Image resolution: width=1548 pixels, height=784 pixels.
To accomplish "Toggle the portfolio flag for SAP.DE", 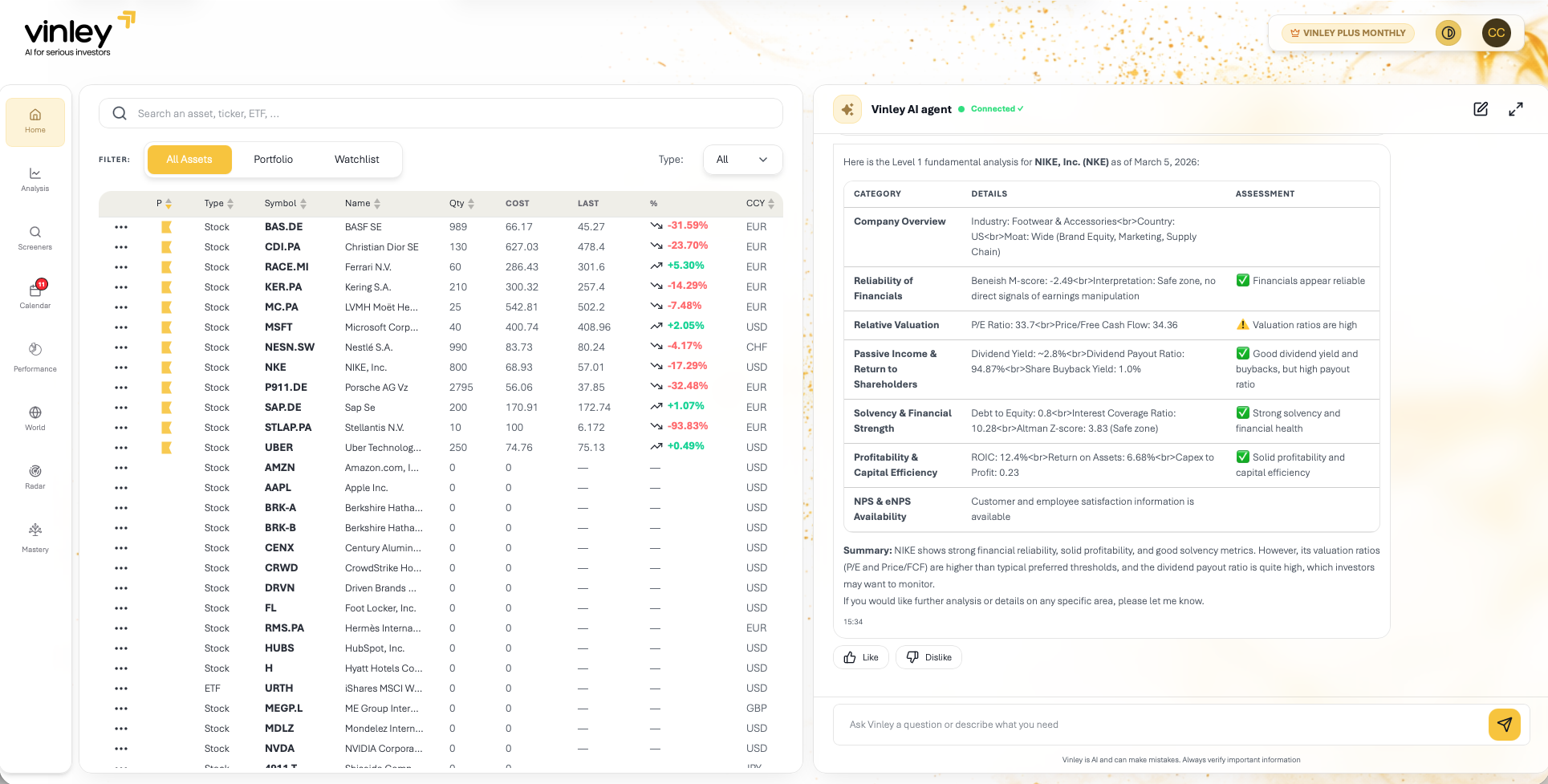I will (167, 408).
